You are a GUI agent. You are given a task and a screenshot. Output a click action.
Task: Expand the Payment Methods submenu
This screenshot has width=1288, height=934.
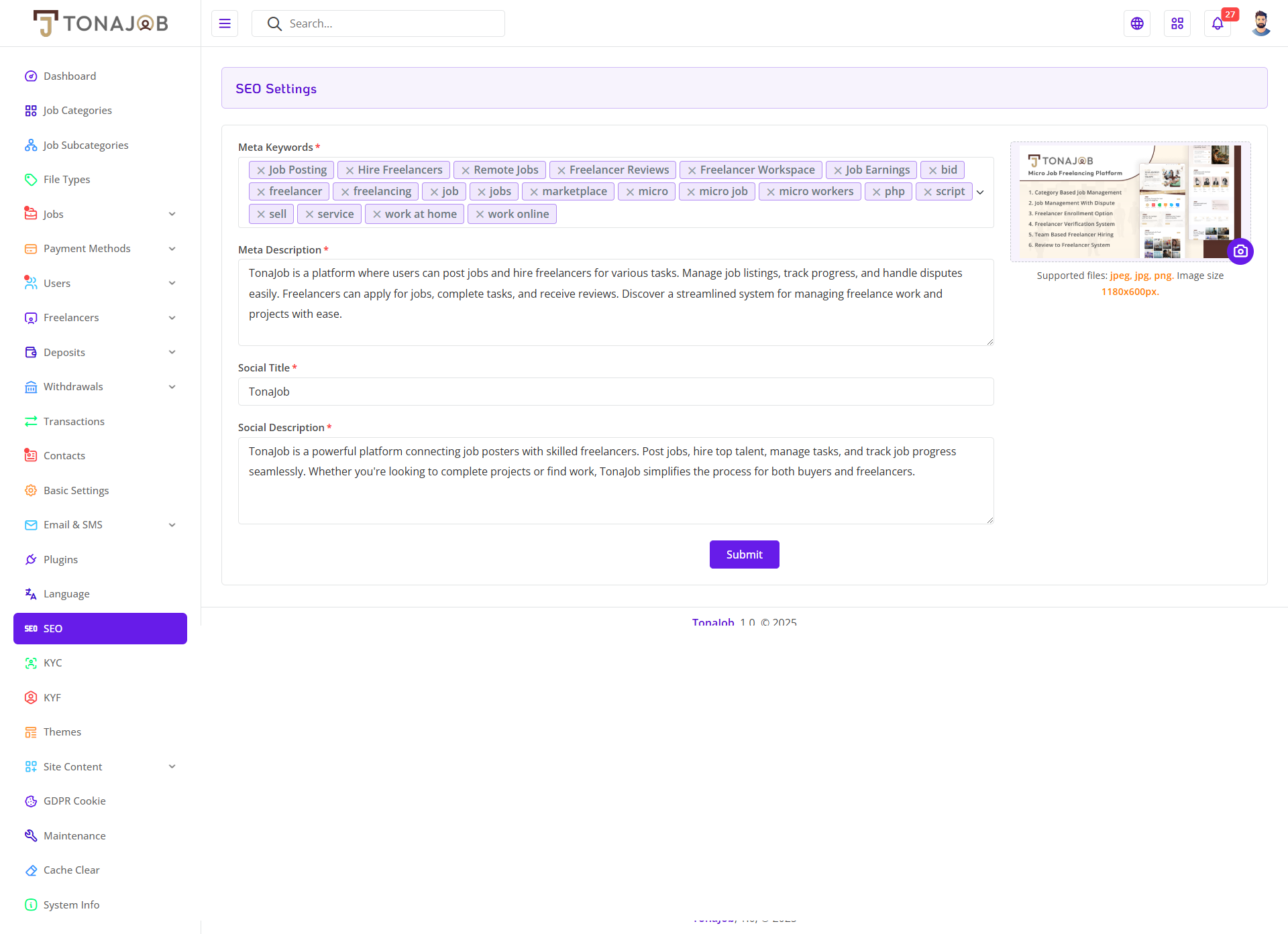(172, 249)
